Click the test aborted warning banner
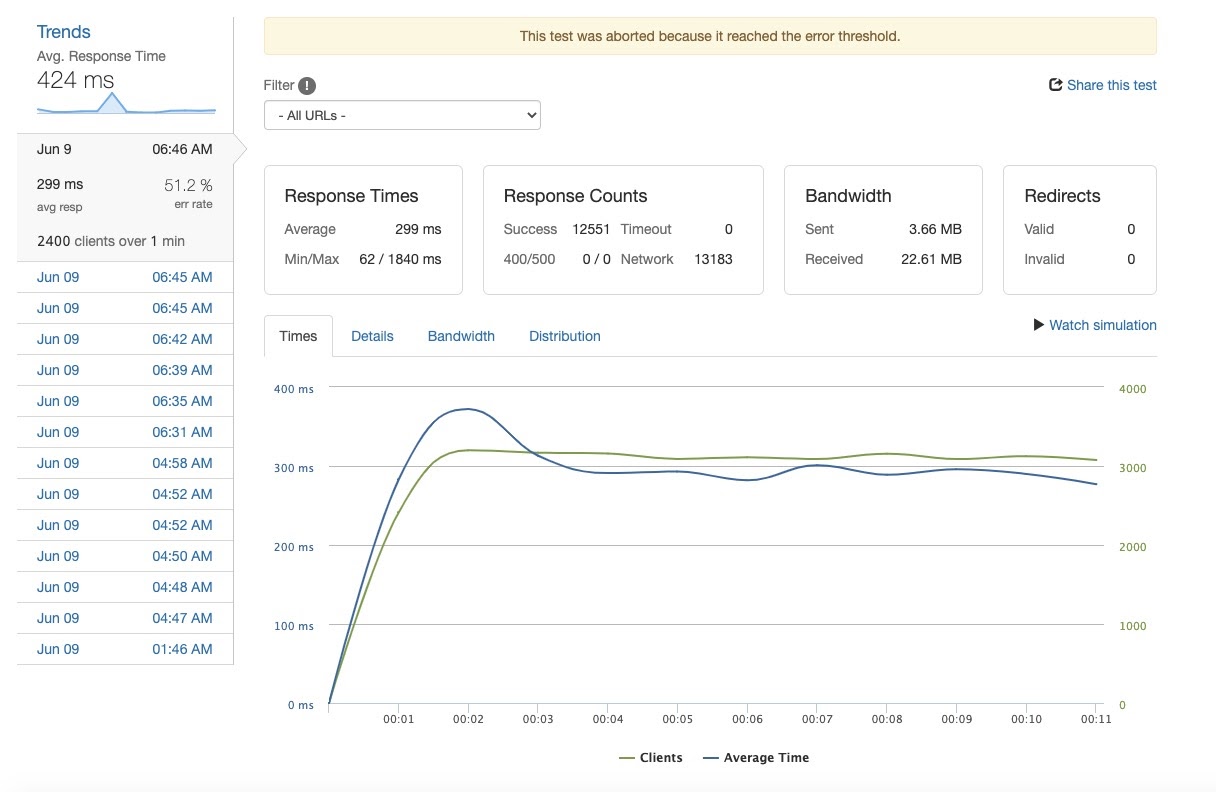 click(710, 36)
